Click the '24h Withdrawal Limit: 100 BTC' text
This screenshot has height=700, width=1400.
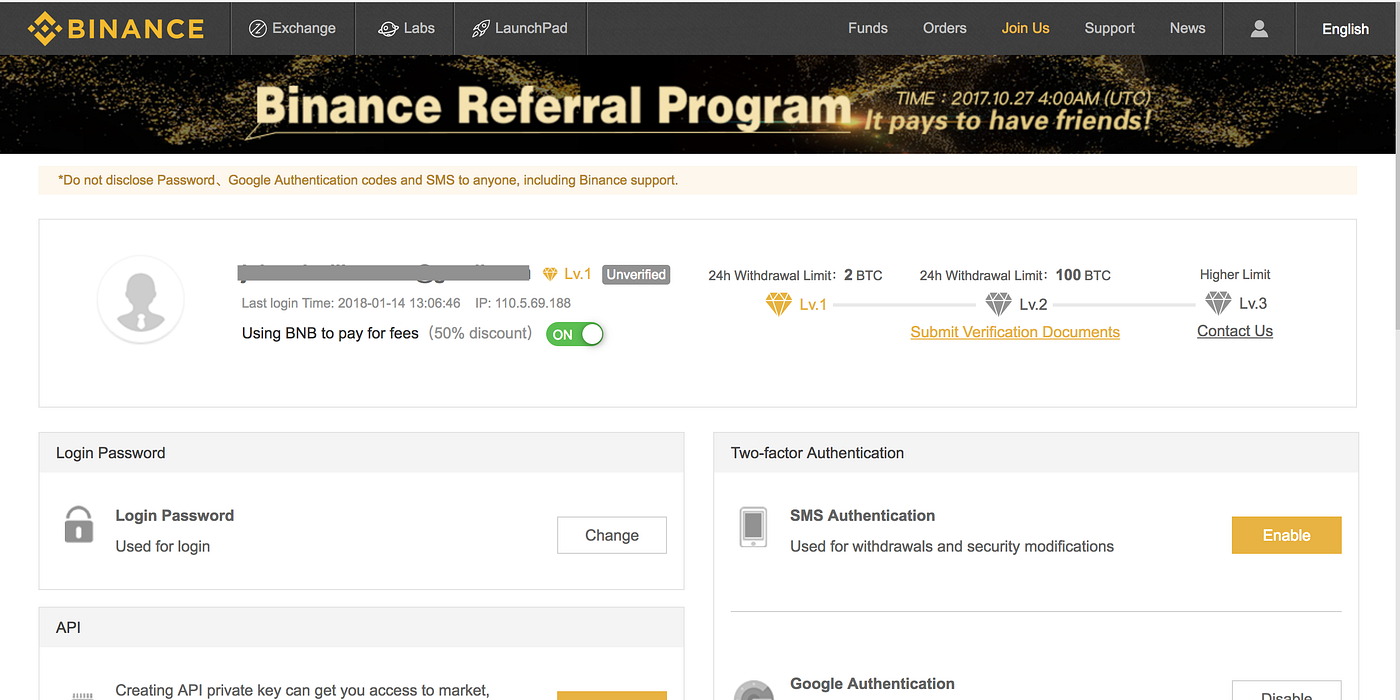click(x=1015, y=275)
